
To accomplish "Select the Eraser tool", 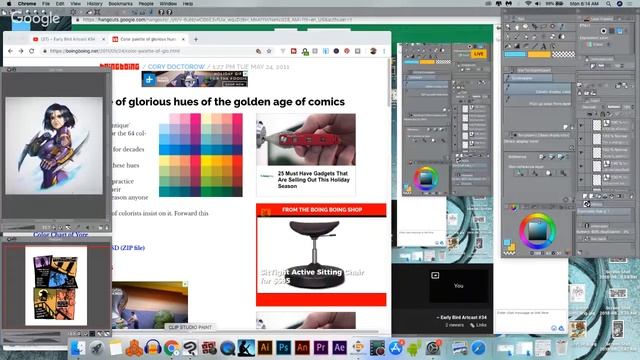I will point(552,37).
